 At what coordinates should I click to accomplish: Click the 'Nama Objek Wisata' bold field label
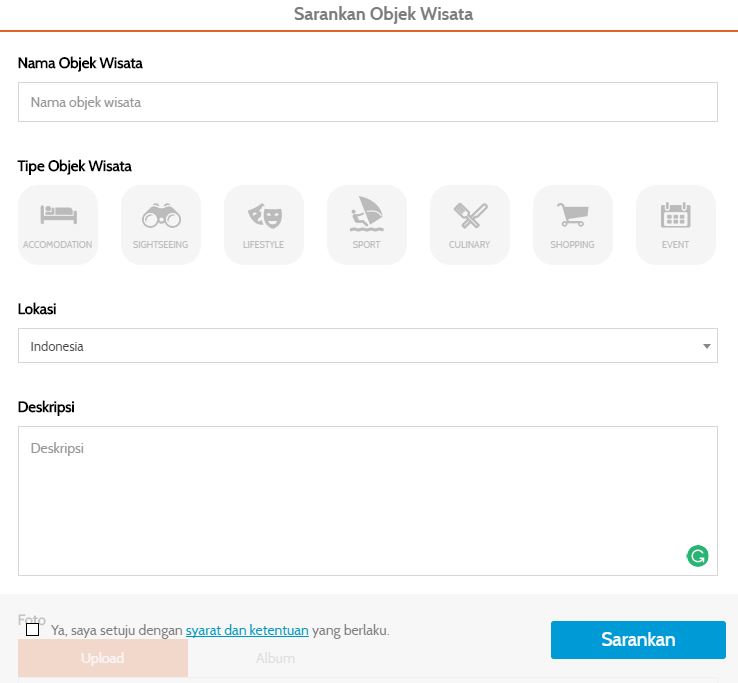pos(80,63)
